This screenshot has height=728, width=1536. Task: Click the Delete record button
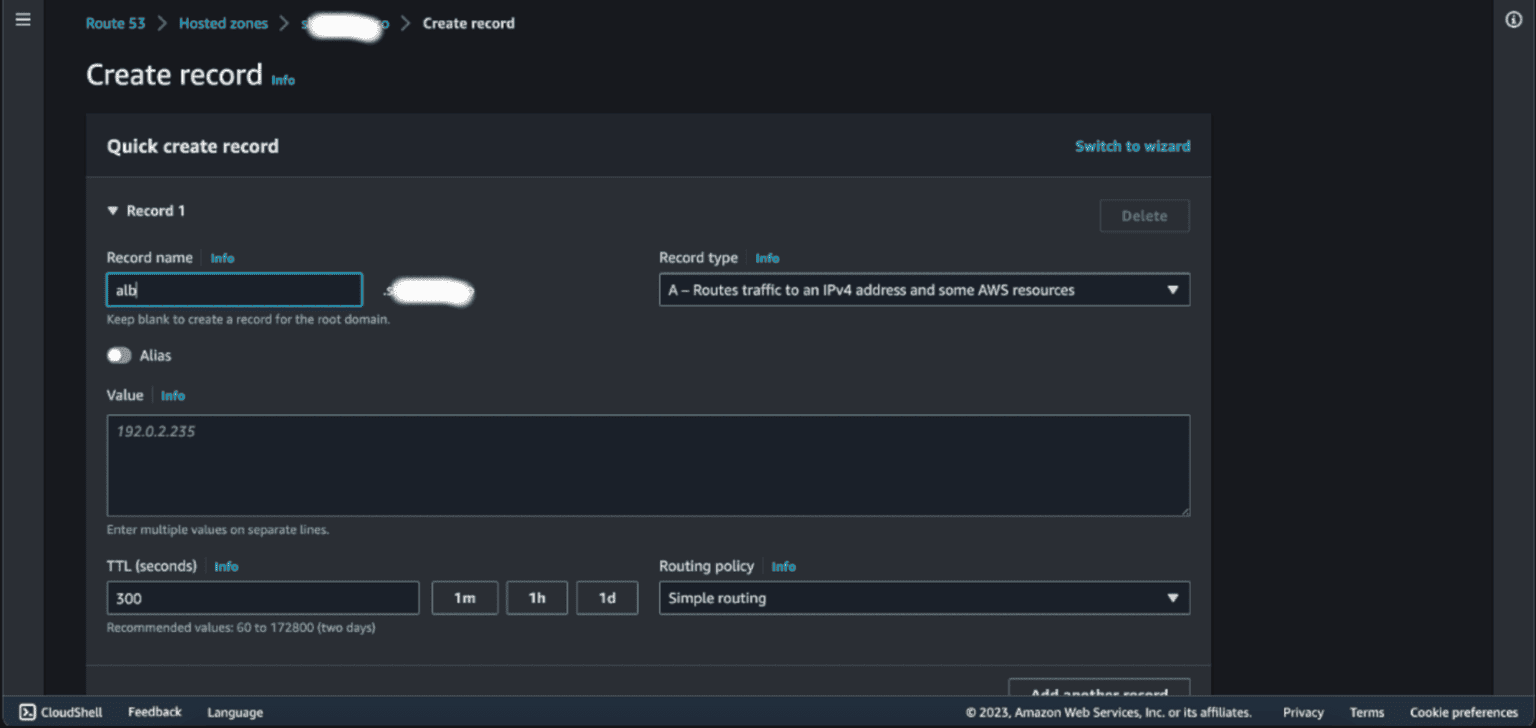[x=1144, y=215]
